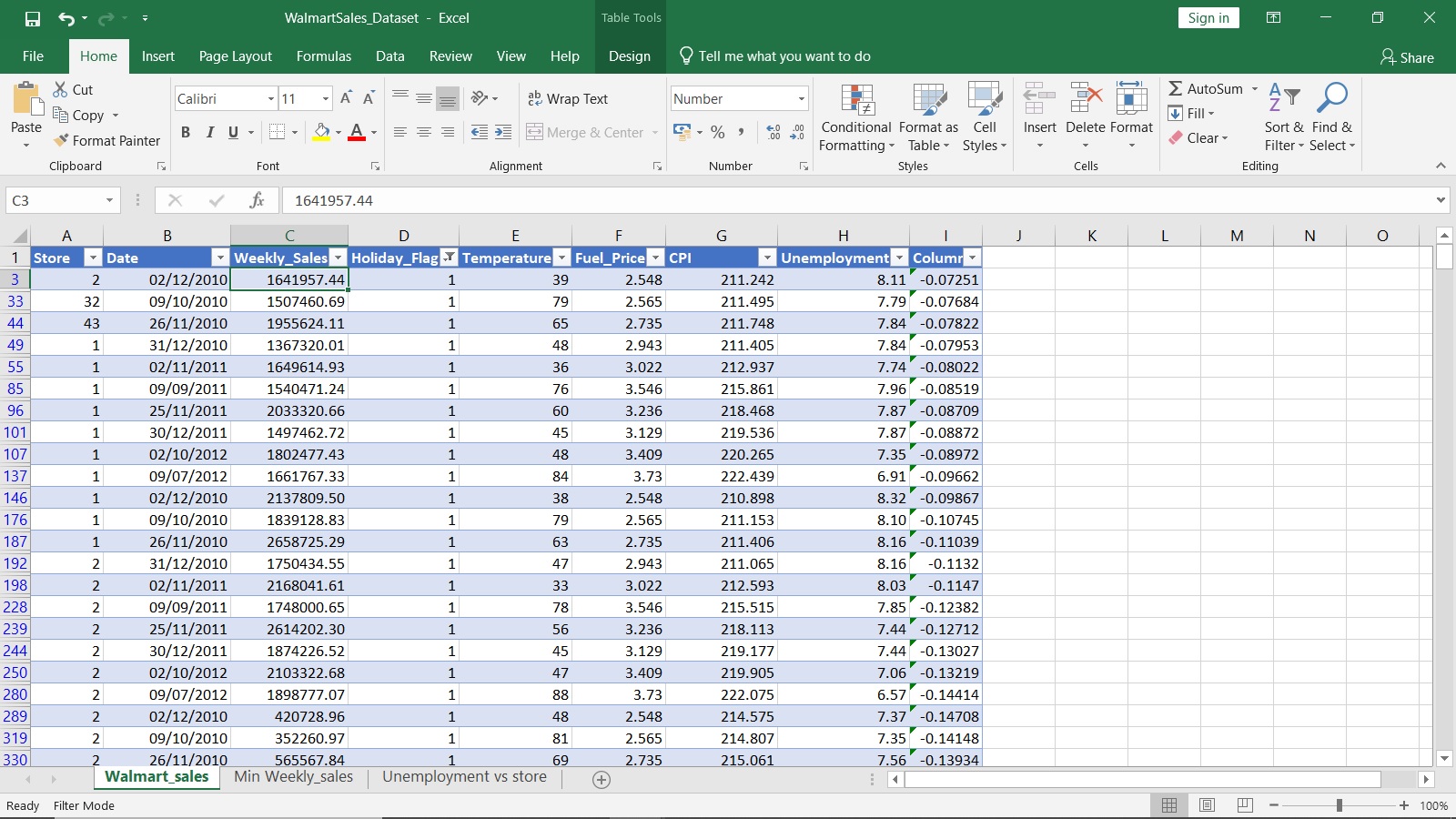Click the zoom slider handle
This screenshot has height=819, width=1456.
[x=1340, y=805]
